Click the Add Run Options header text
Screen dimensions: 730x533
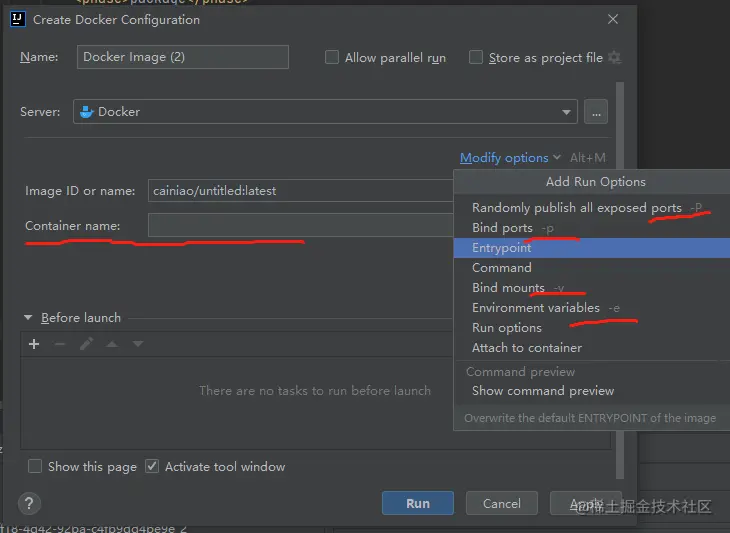[595, 182]
